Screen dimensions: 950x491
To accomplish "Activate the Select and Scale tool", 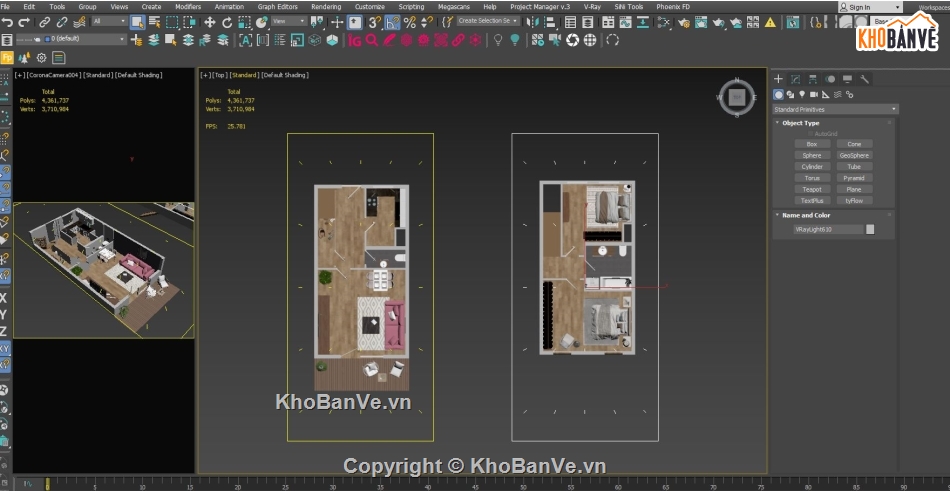I will point(244,22).
